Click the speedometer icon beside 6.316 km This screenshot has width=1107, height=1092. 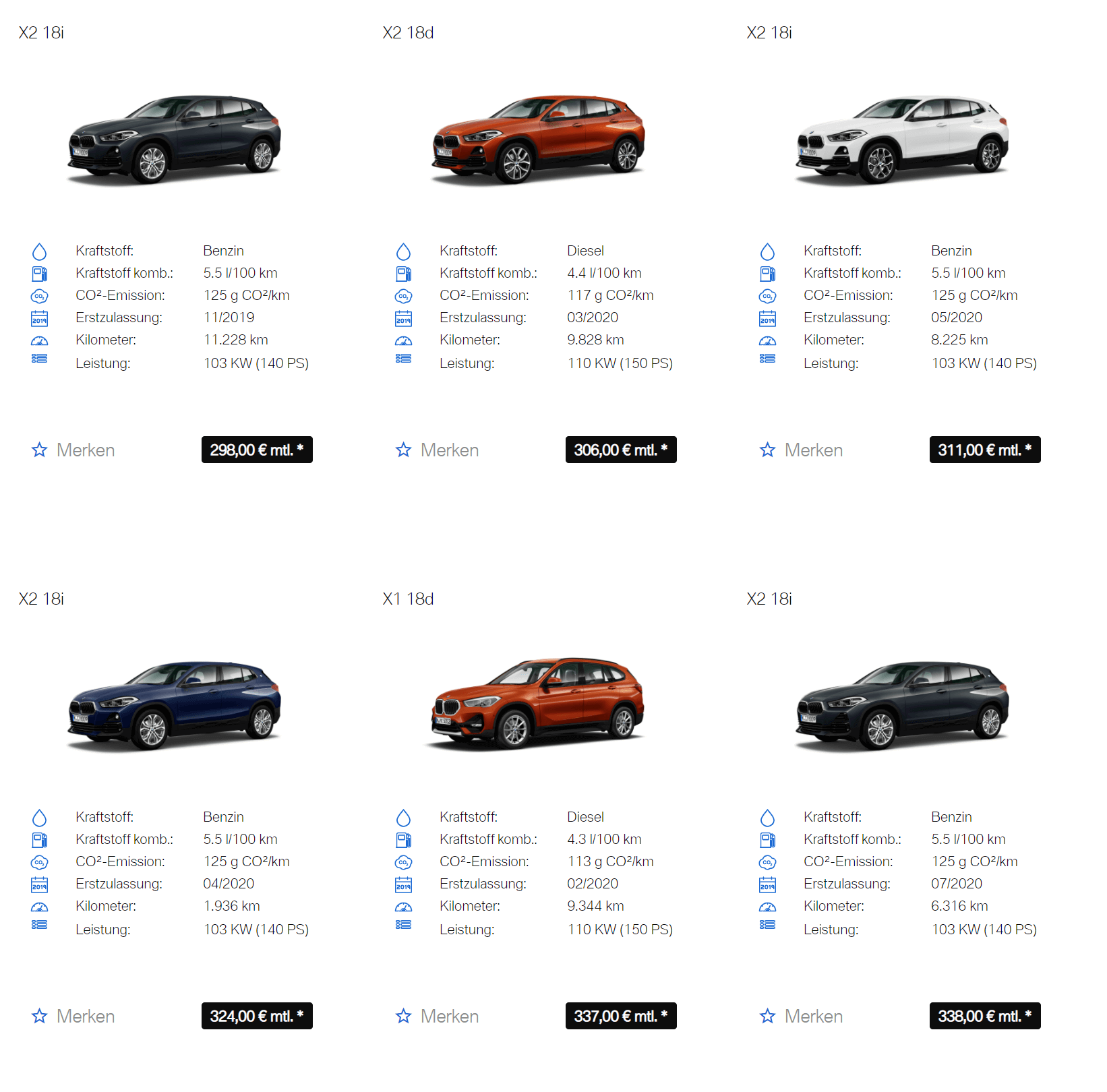[768, 907]
